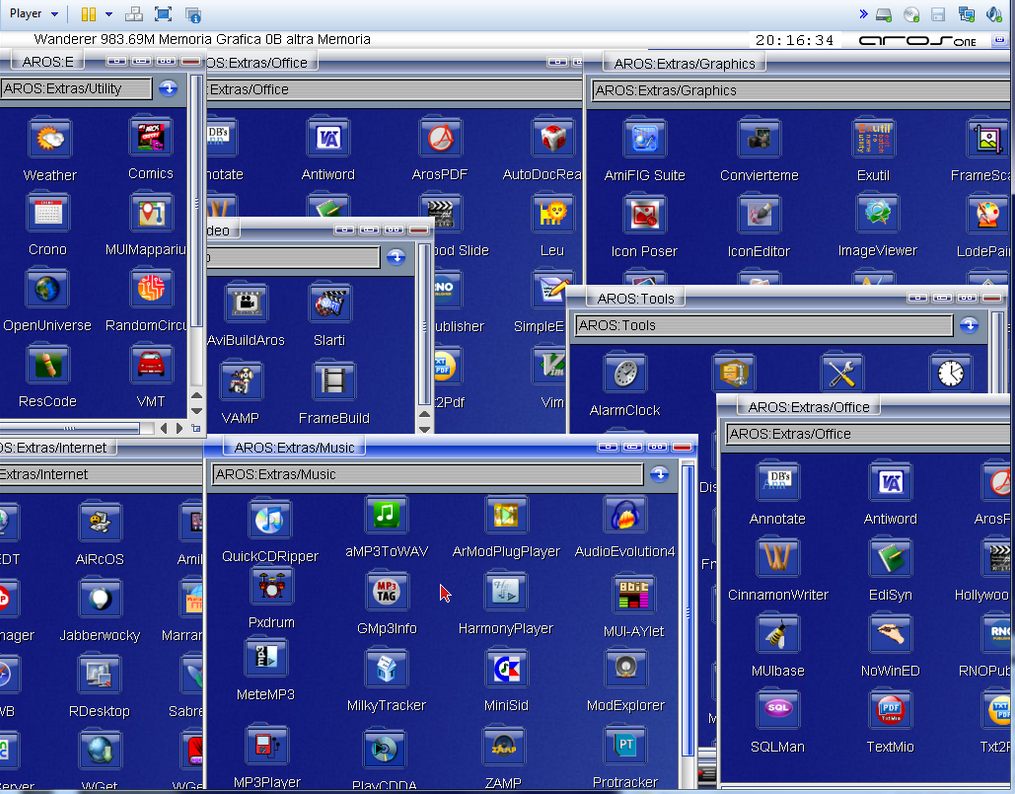This screenshot has width=1015, height=794.
Task: Open the AlarmClock tool
Action: point(625,375)
